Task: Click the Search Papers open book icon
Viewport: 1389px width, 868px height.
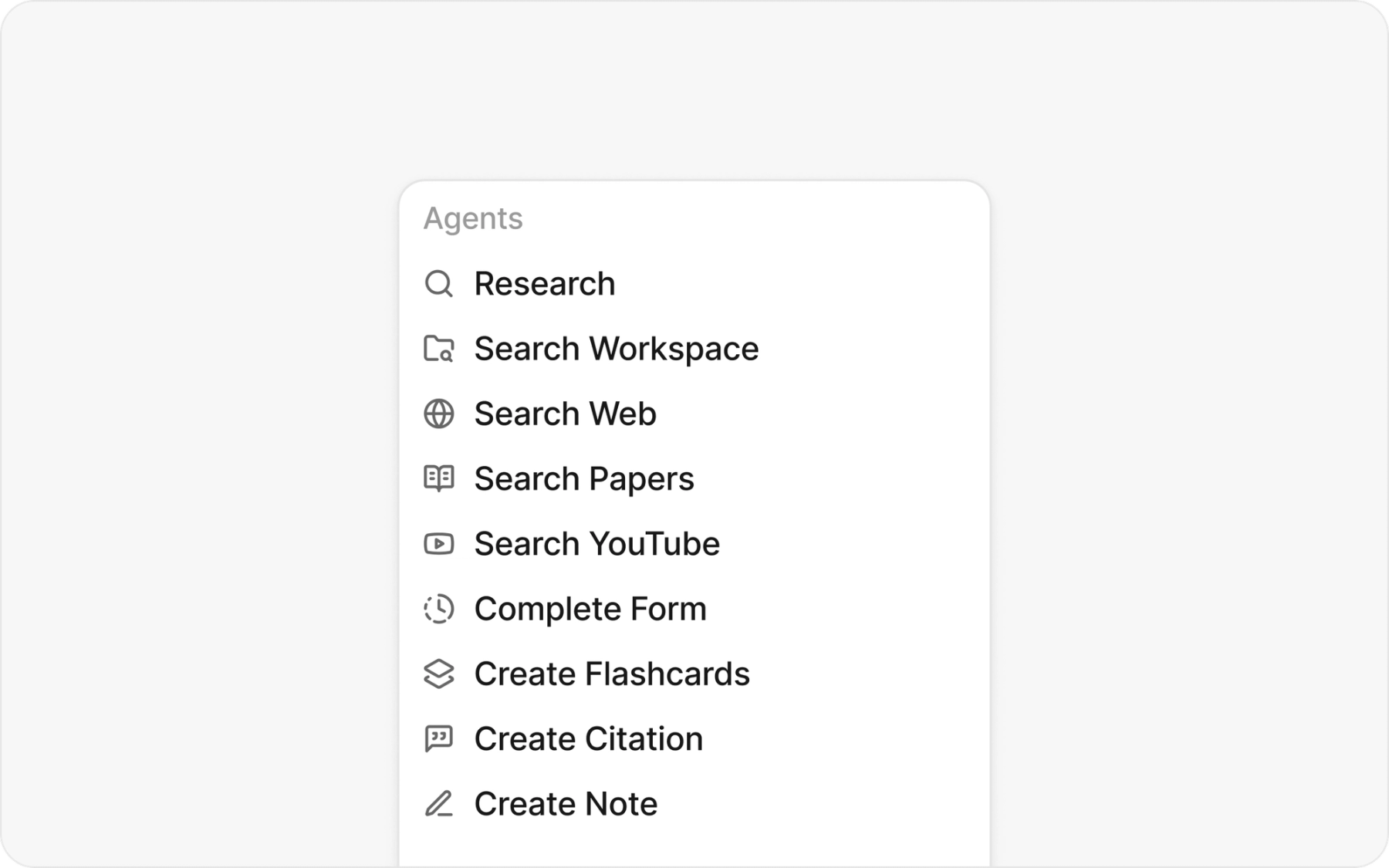Action: (x=438, y=478)
